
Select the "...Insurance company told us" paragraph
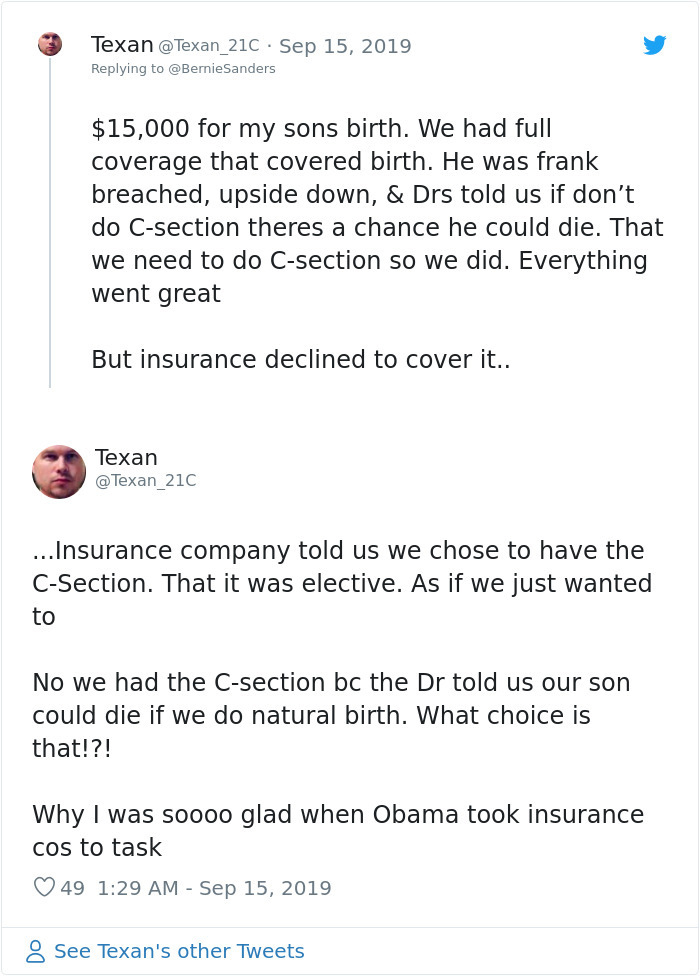point(341,583)
